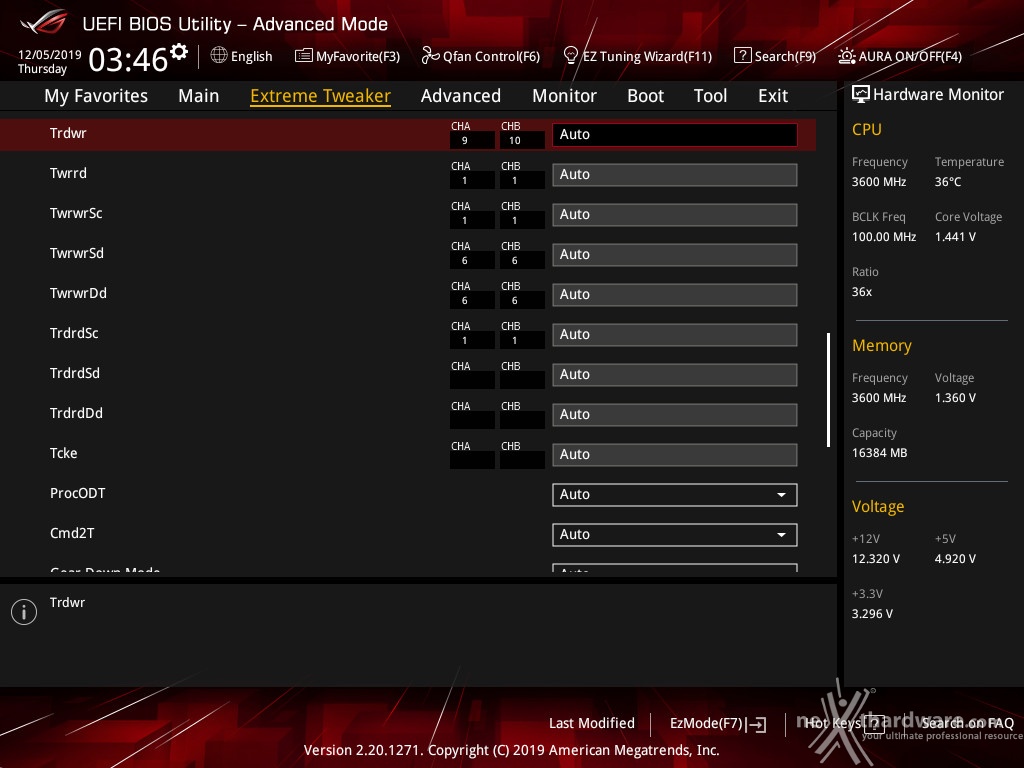Click the TrdrdSd Auto input field

click(x=675, y=374)
